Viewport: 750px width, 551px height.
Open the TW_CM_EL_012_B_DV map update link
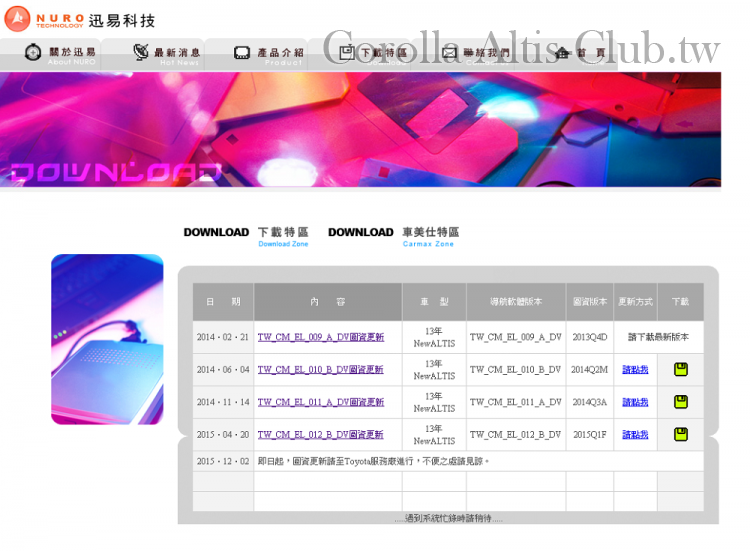tap(320, 435)
